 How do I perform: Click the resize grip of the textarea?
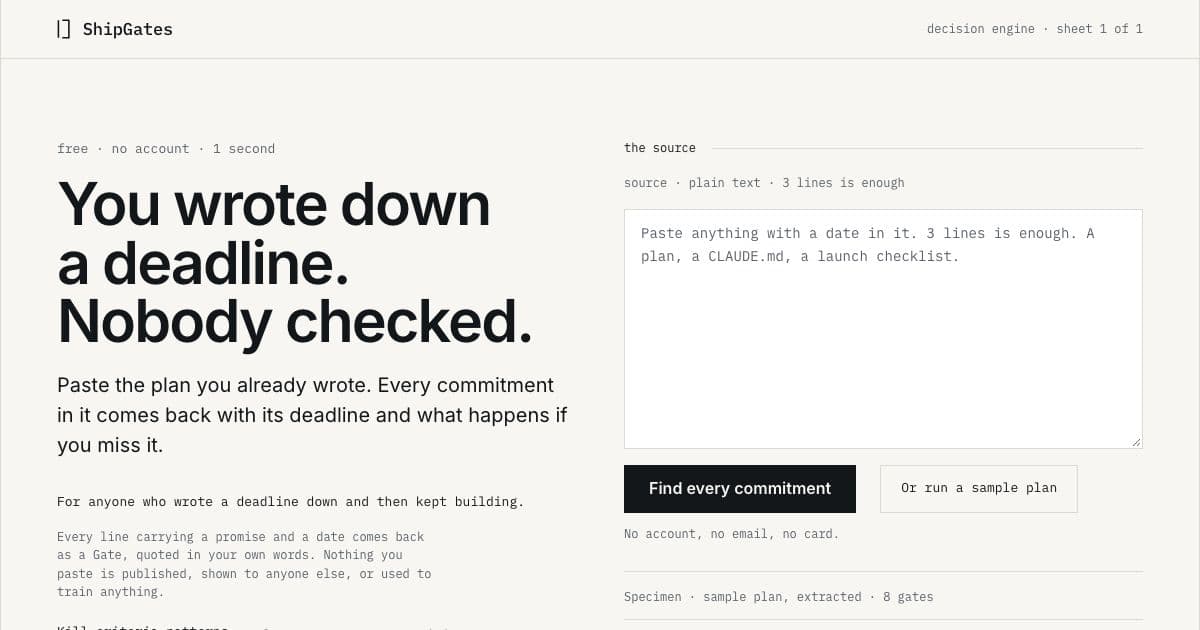click(x=1136, y=442)
